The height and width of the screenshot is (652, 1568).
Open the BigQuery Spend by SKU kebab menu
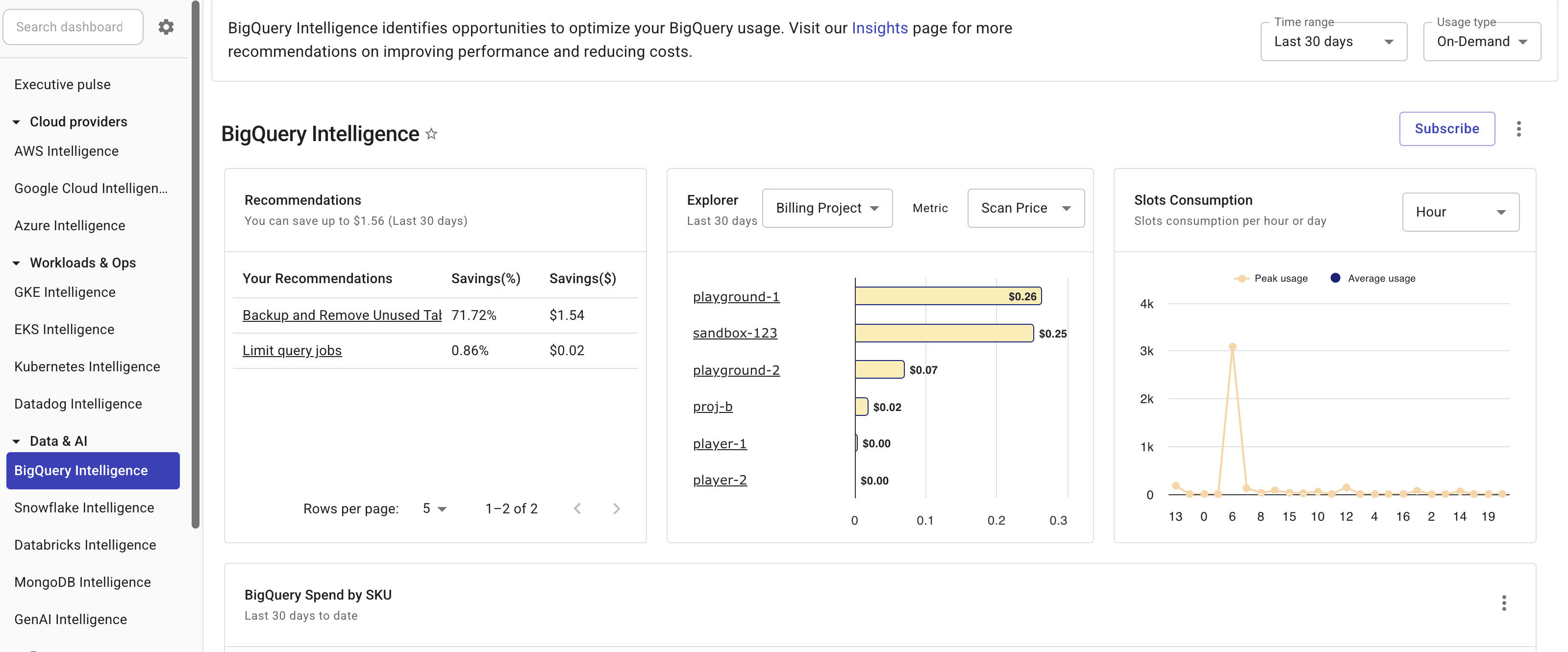(1504, 603)
